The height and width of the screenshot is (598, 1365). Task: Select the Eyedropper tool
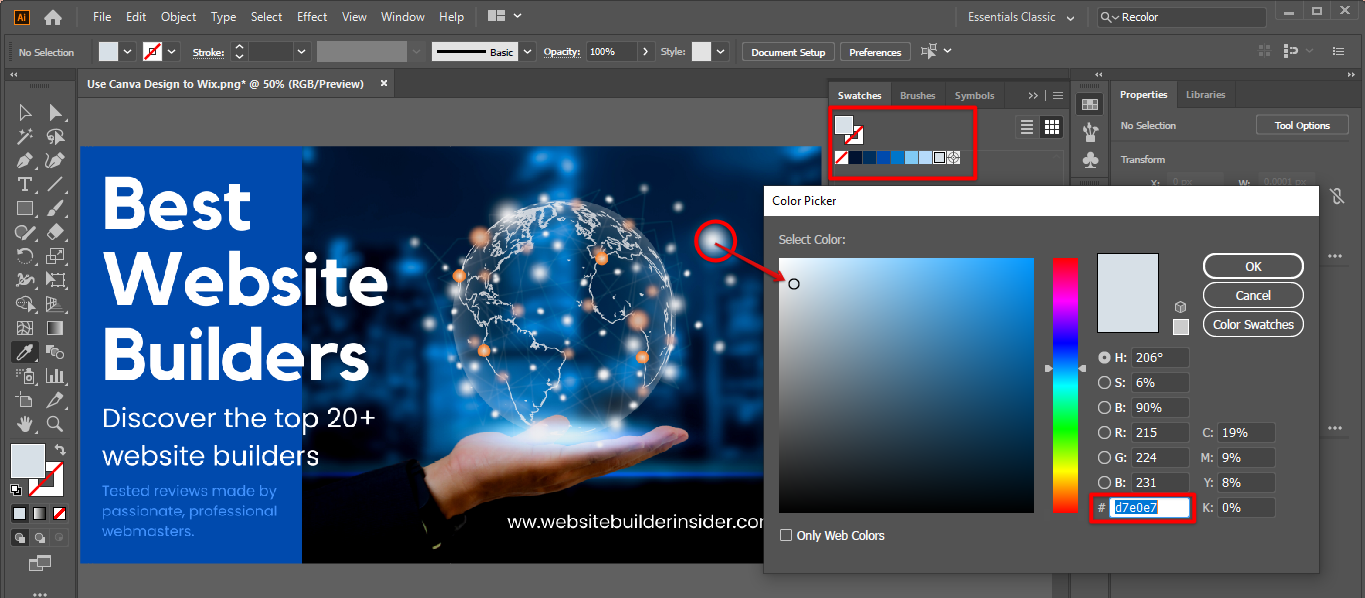(x=25, y=352)
